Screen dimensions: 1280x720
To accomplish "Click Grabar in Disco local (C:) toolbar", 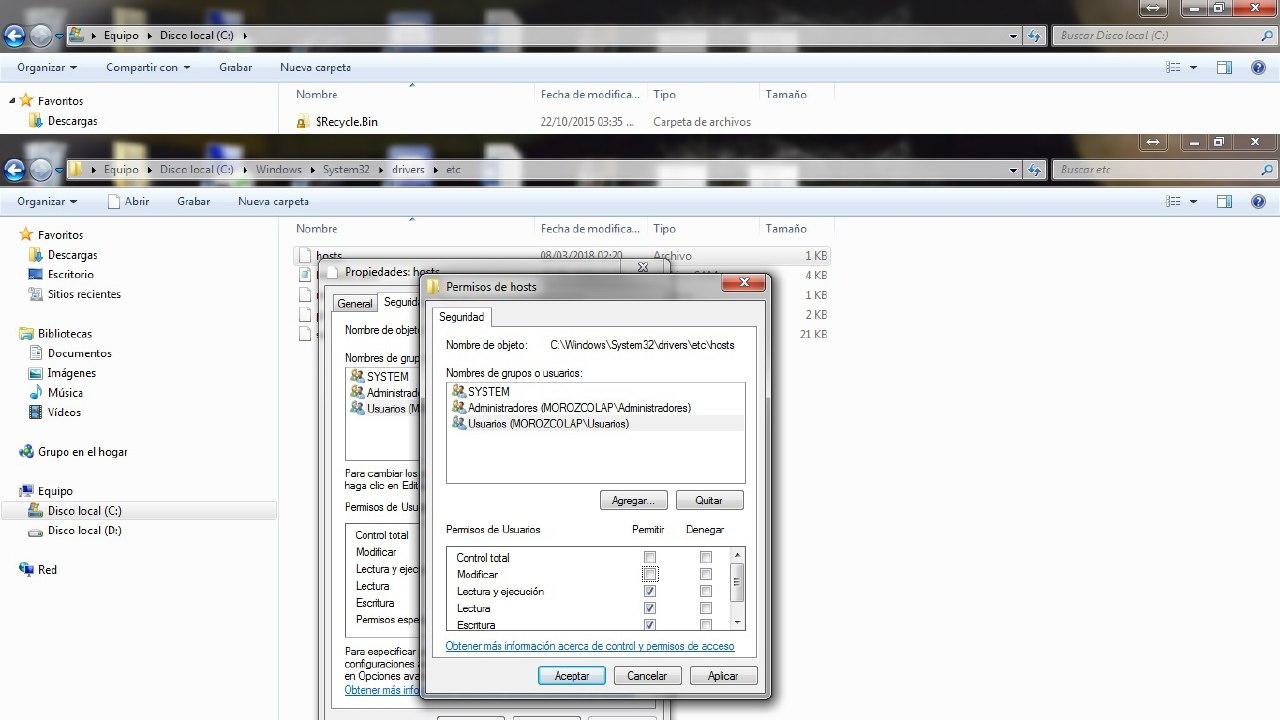I will pyautogui.click(x=236, y=68).
